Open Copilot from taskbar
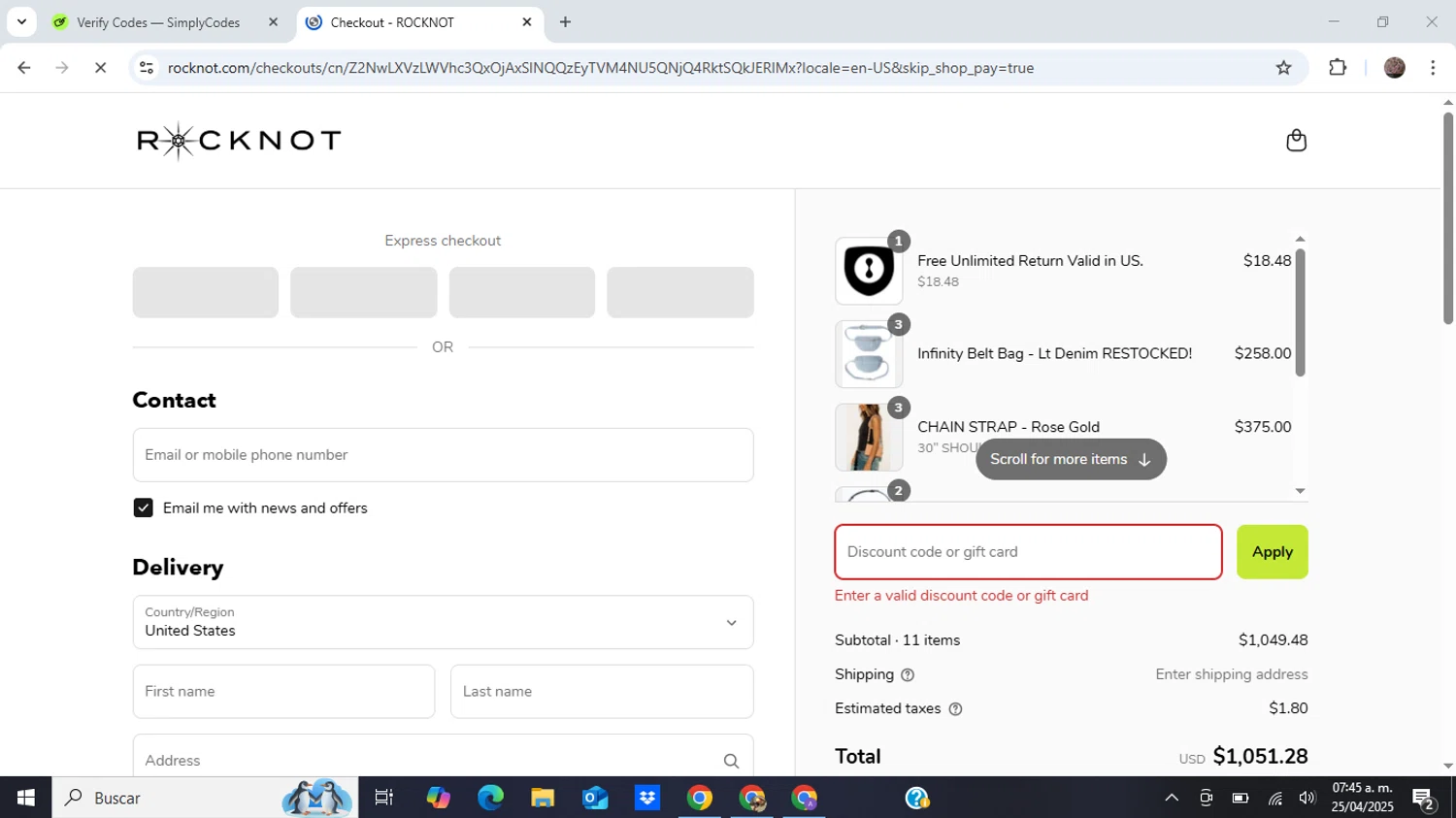Viewport: 1456px width, 818px height. click(x=438, y=798)
